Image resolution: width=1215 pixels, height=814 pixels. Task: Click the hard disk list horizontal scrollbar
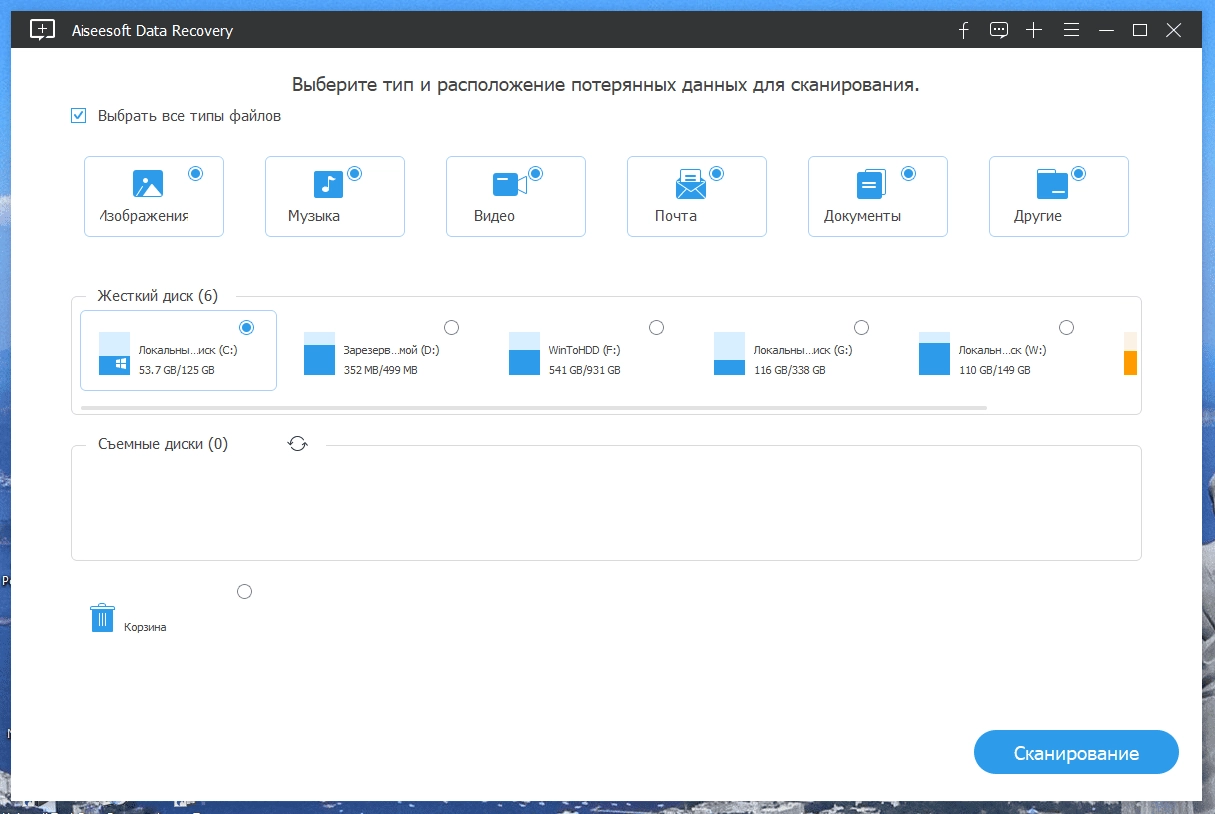point(534,408)
